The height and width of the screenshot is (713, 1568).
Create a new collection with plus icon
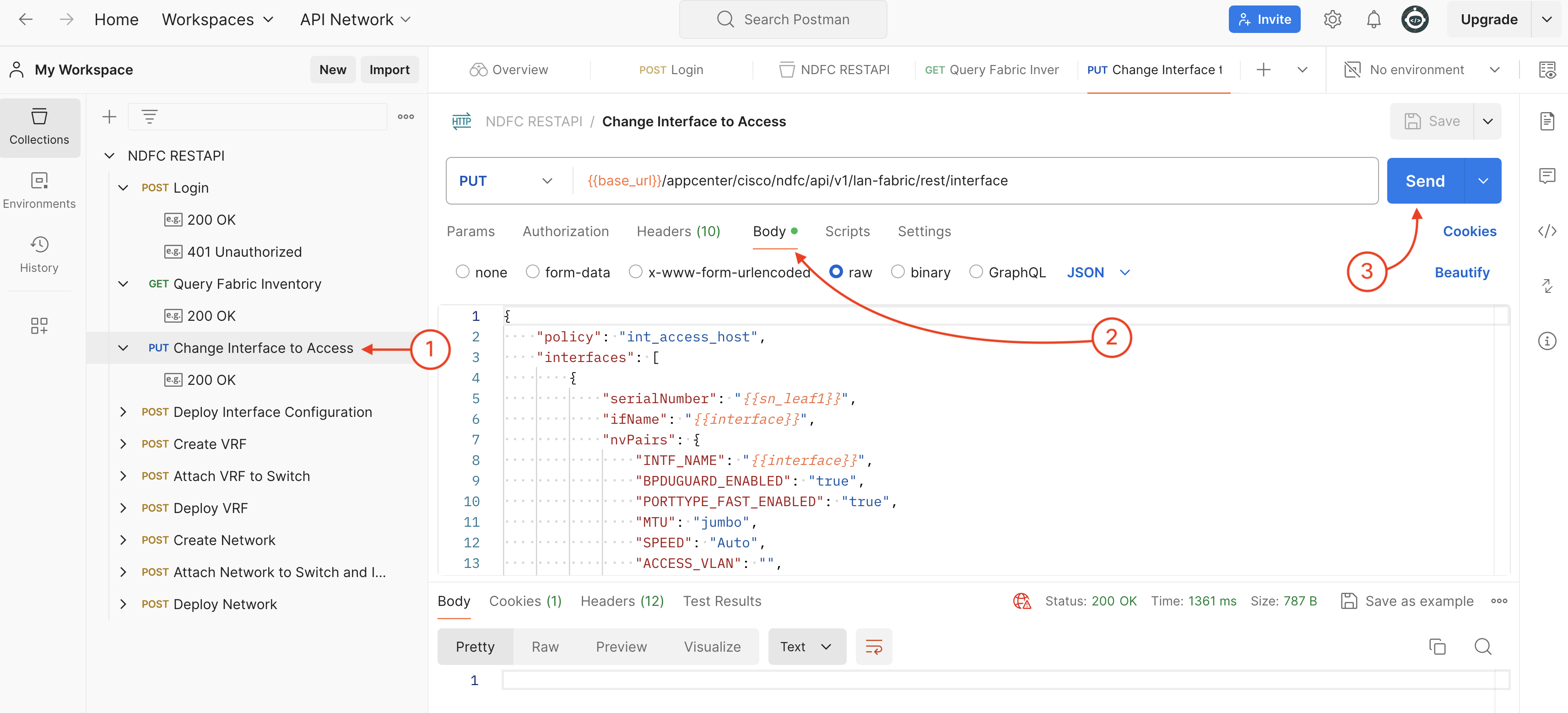click(x=109, y=117)
